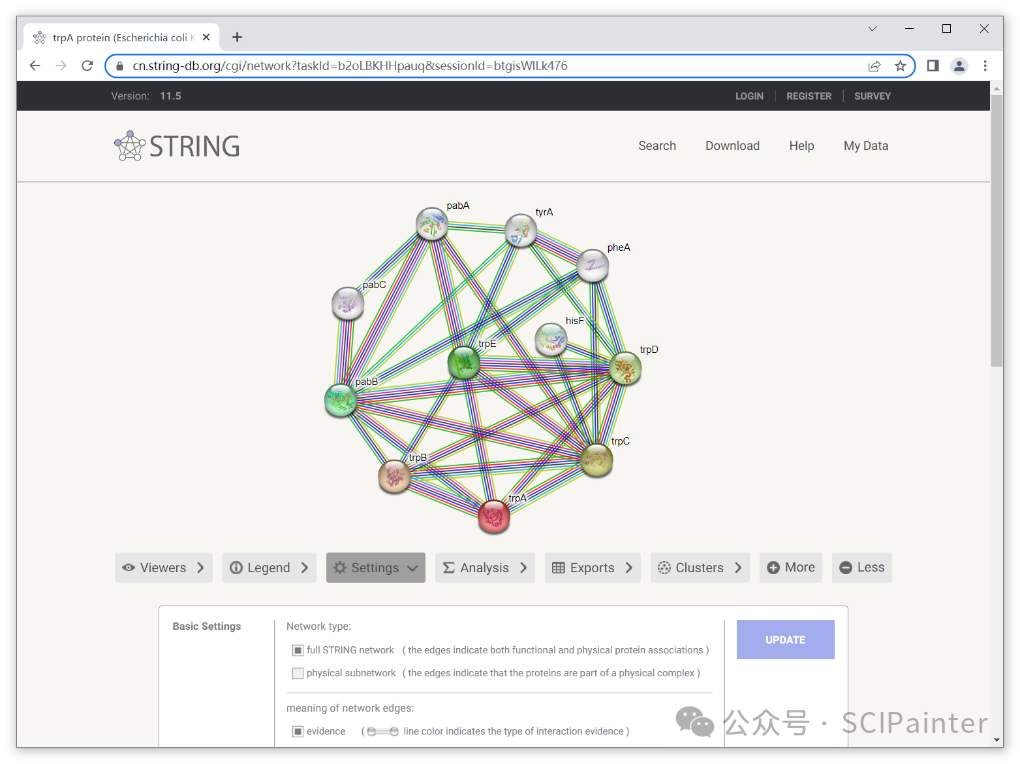Toggle the evidence edge meaning option

(x=298, y=732)
